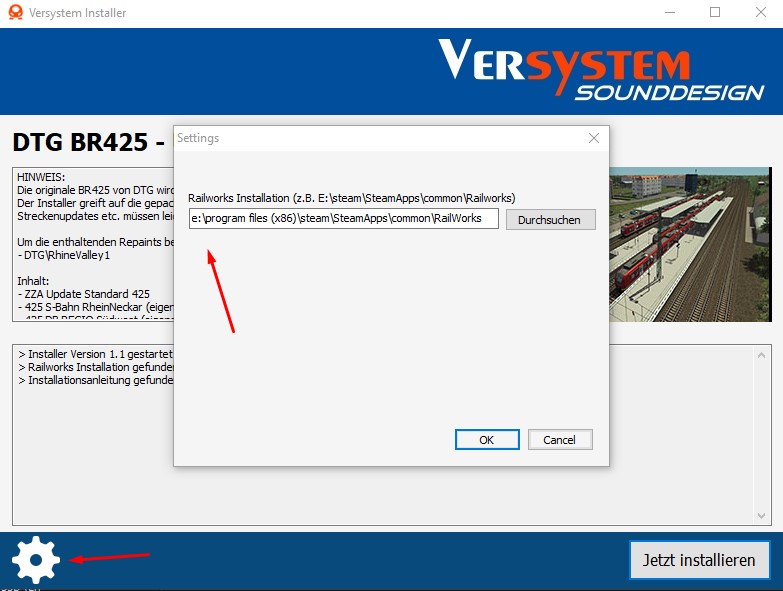Click the 'HINWEIS:' heading text
Screen dimensions: 783x591
point(41,177)
